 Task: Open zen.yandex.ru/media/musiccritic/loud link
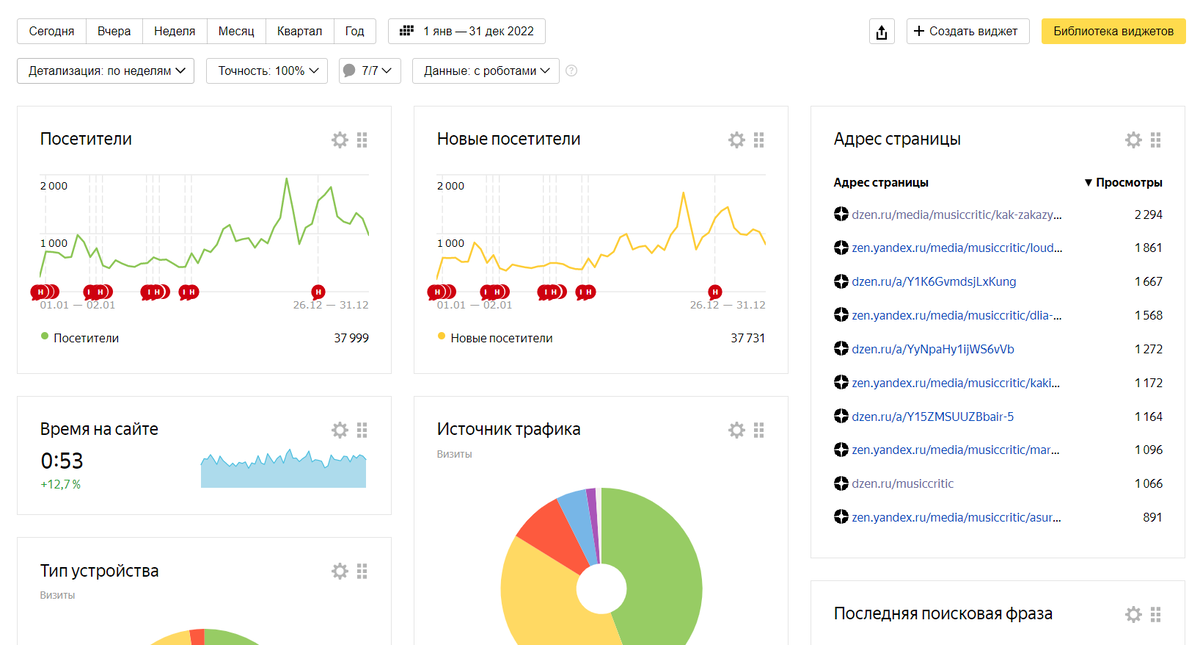957,248
